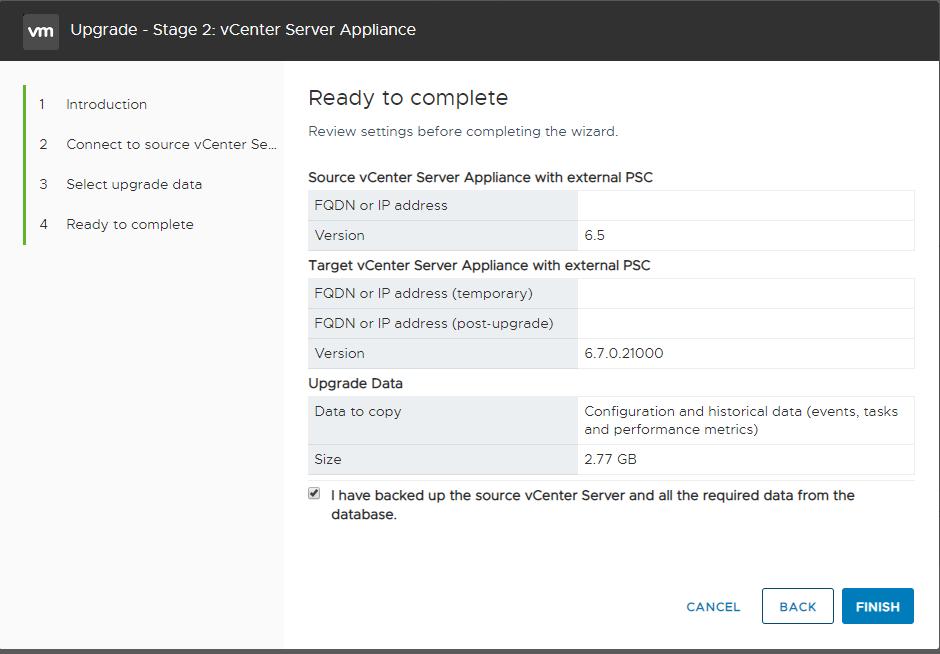This screenshot has width=940, height=654.
Task: Jump to the Select upgrade data step
Action: (134, 184)
